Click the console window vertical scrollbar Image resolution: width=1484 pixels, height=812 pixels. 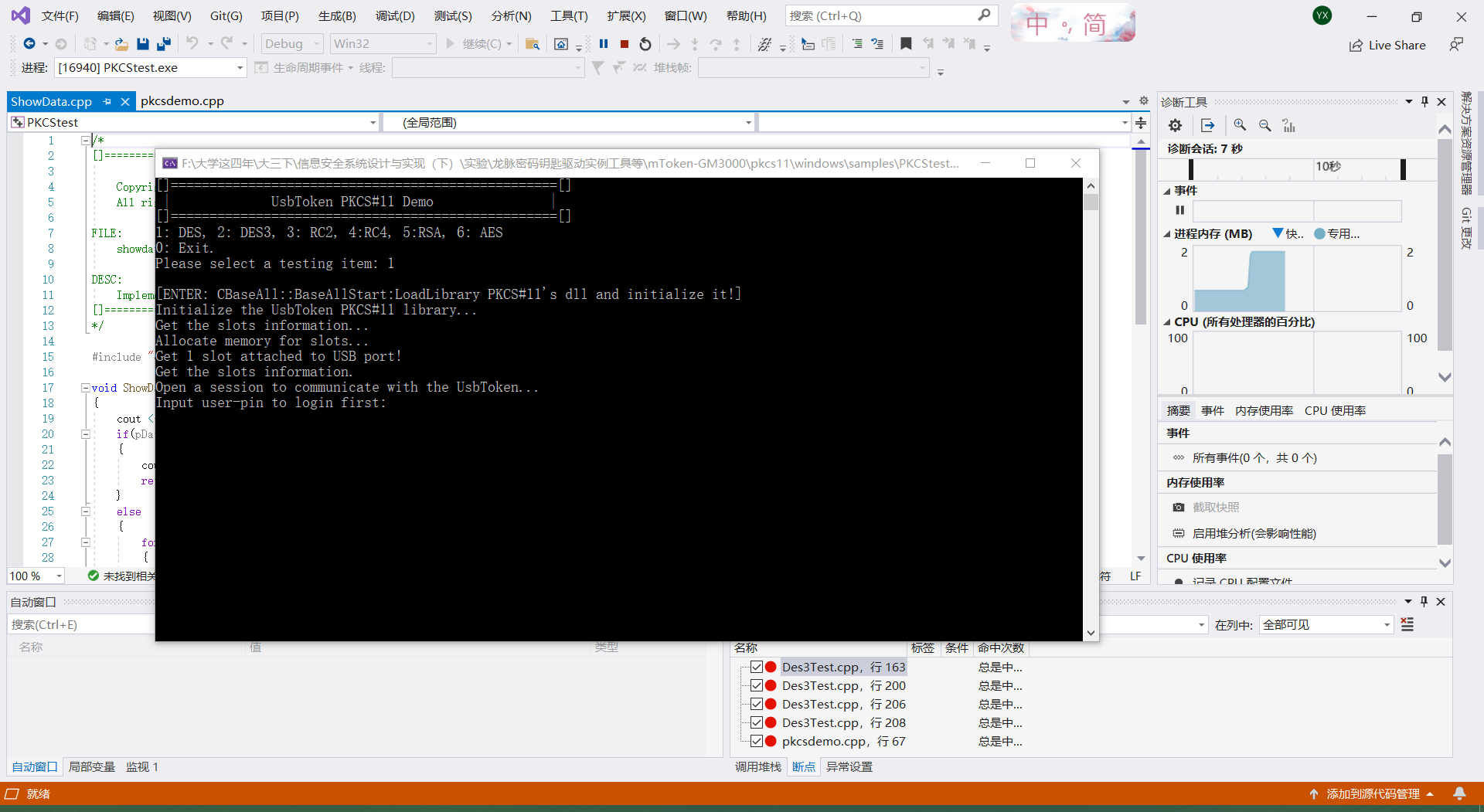[1091, 409]
